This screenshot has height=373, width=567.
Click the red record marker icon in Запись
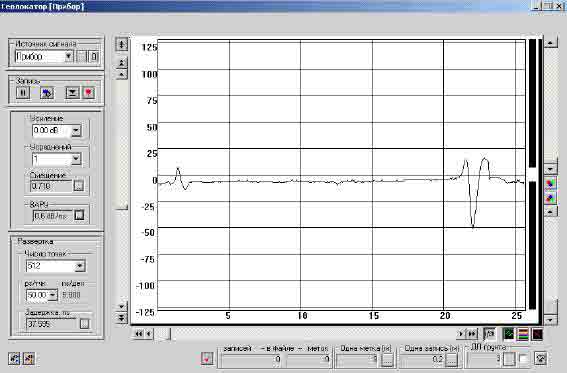[x=89, y=93]
